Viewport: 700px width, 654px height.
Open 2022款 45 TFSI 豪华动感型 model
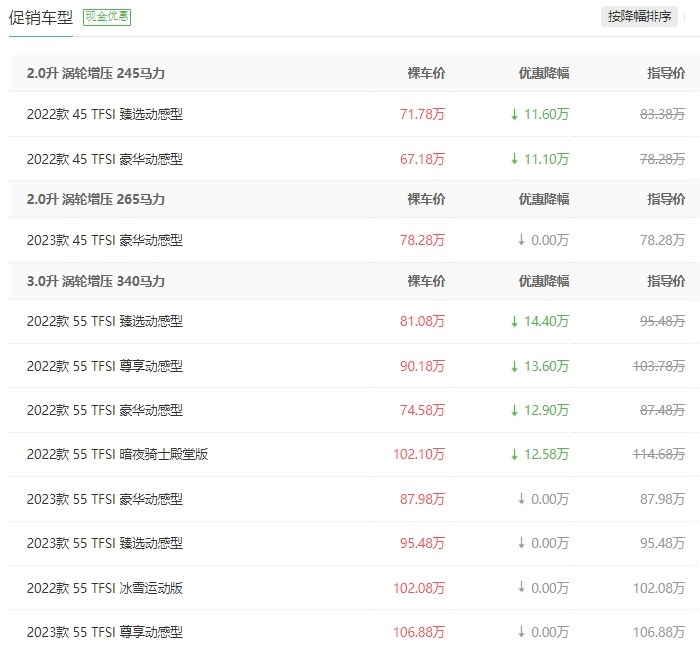(105, 159)
